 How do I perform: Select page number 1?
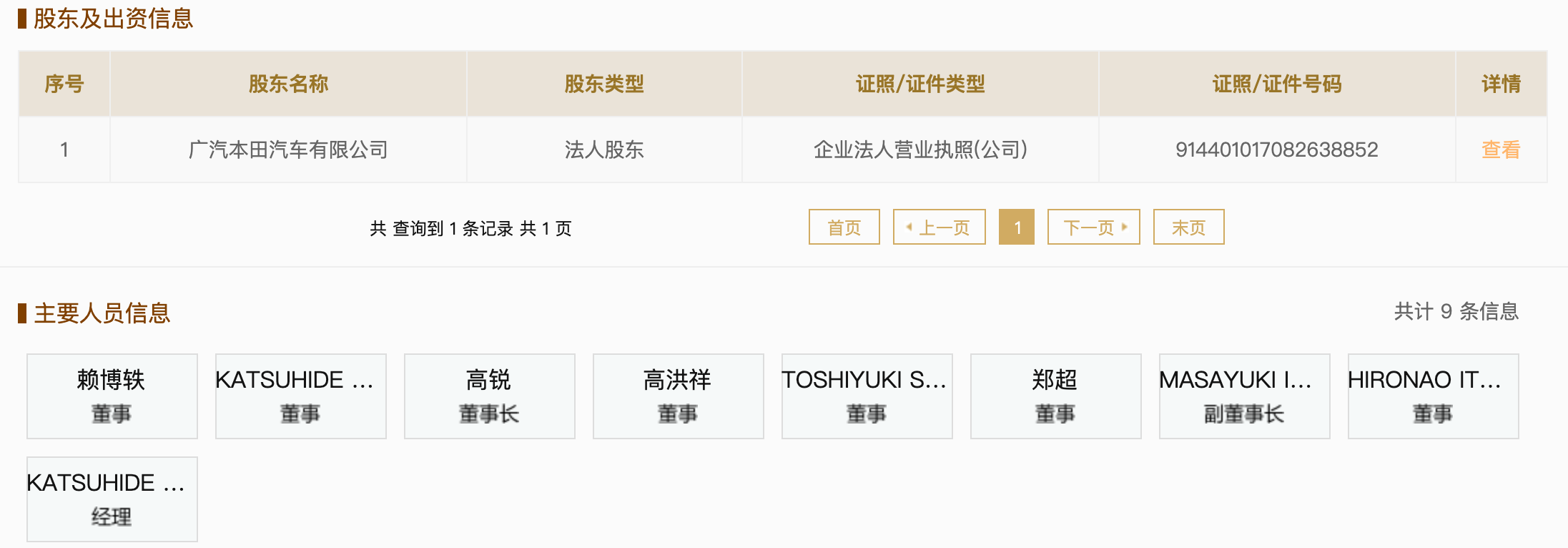click(1016, 227)
